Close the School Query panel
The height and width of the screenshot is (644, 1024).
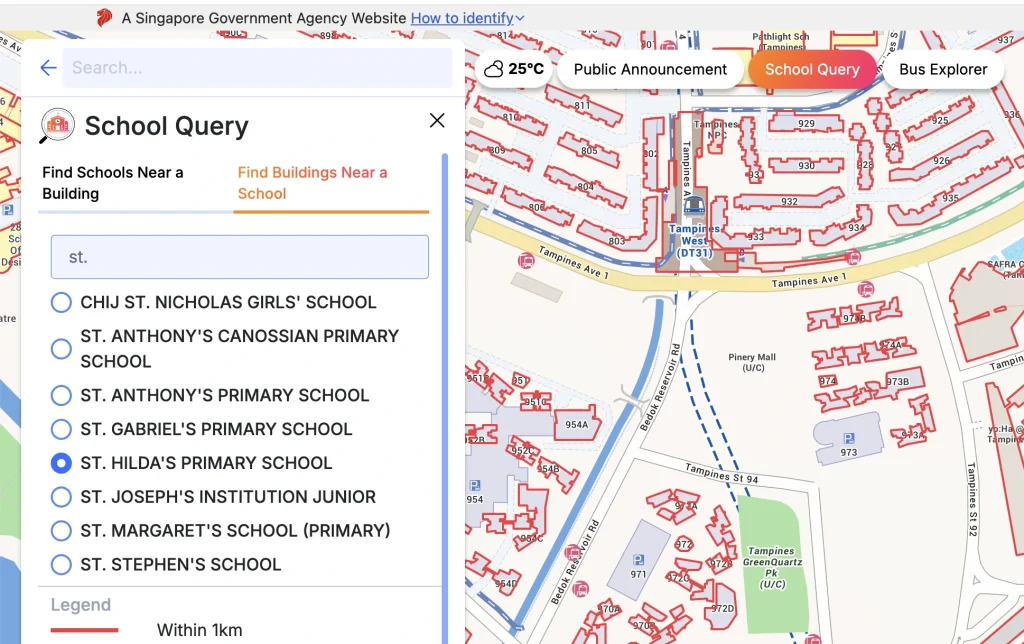[x=437, y=120]
